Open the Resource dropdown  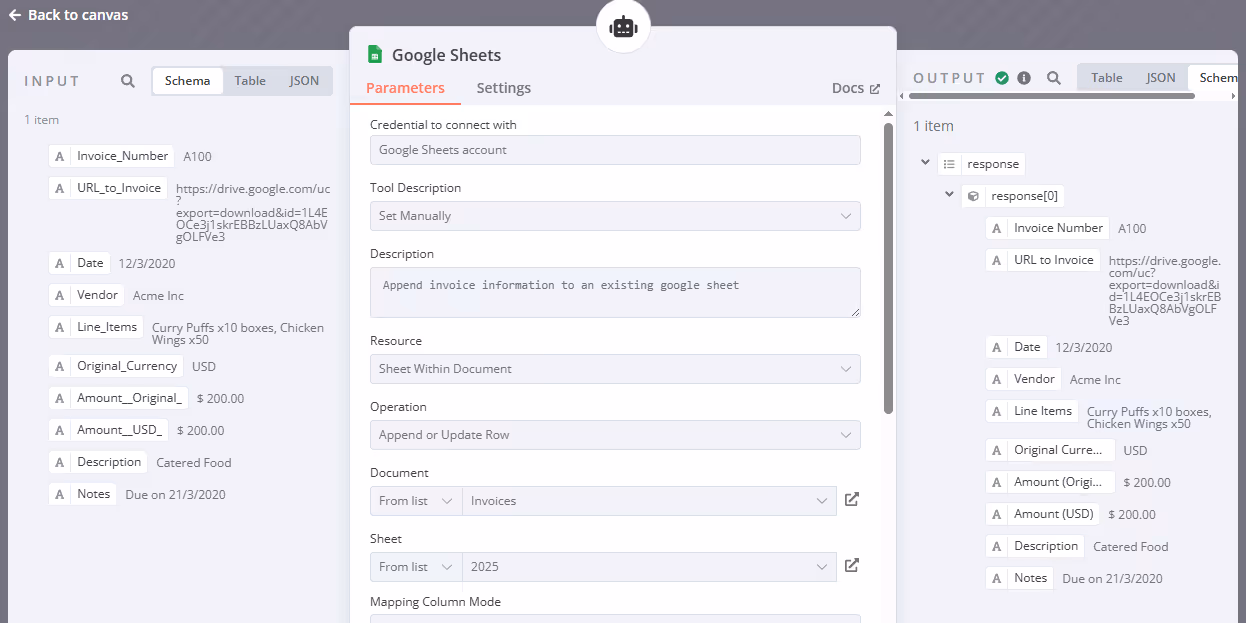pos(615,369)
